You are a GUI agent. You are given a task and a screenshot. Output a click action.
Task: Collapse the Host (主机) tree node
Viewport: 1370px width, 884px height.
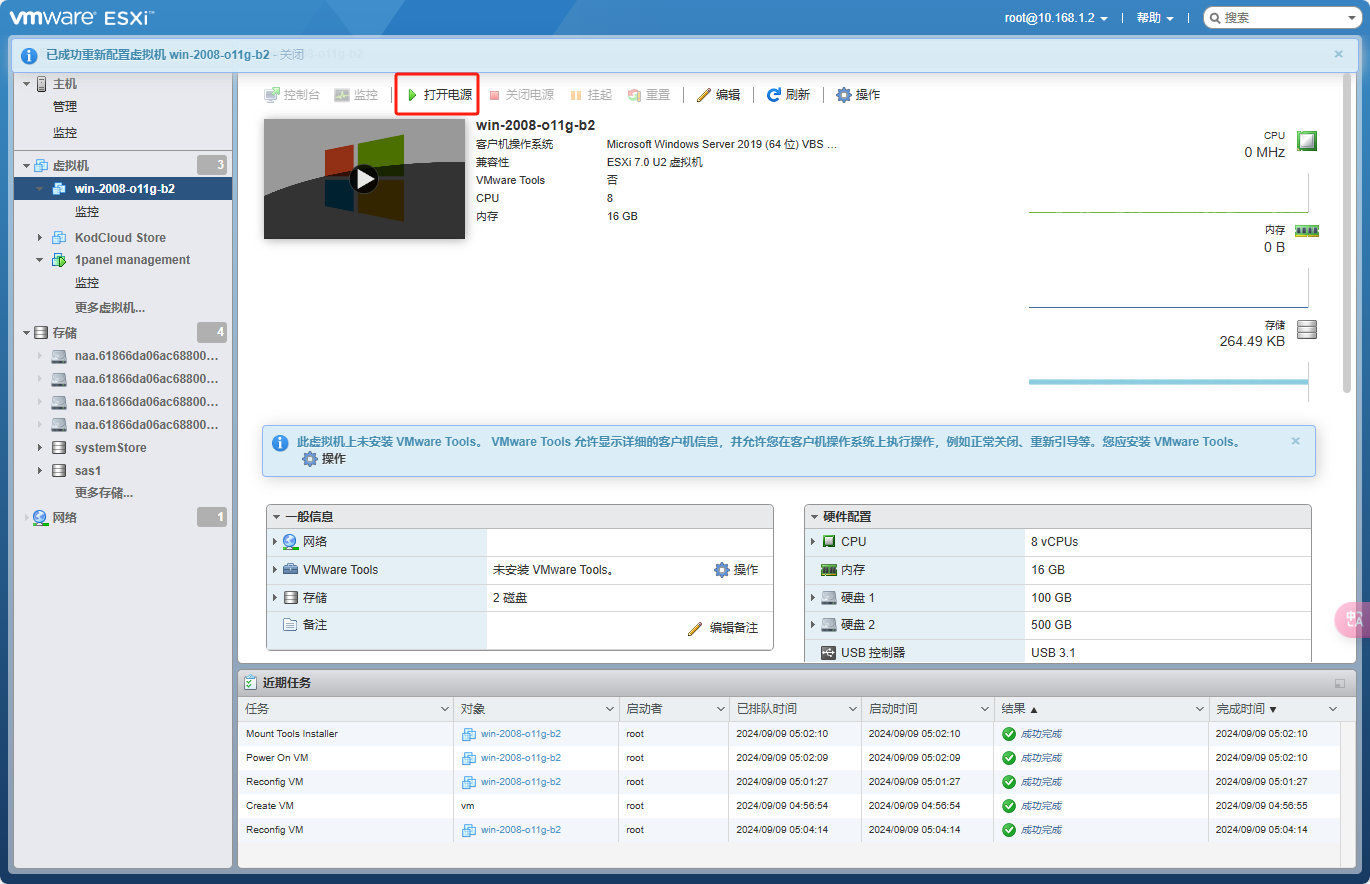(26, 84)
